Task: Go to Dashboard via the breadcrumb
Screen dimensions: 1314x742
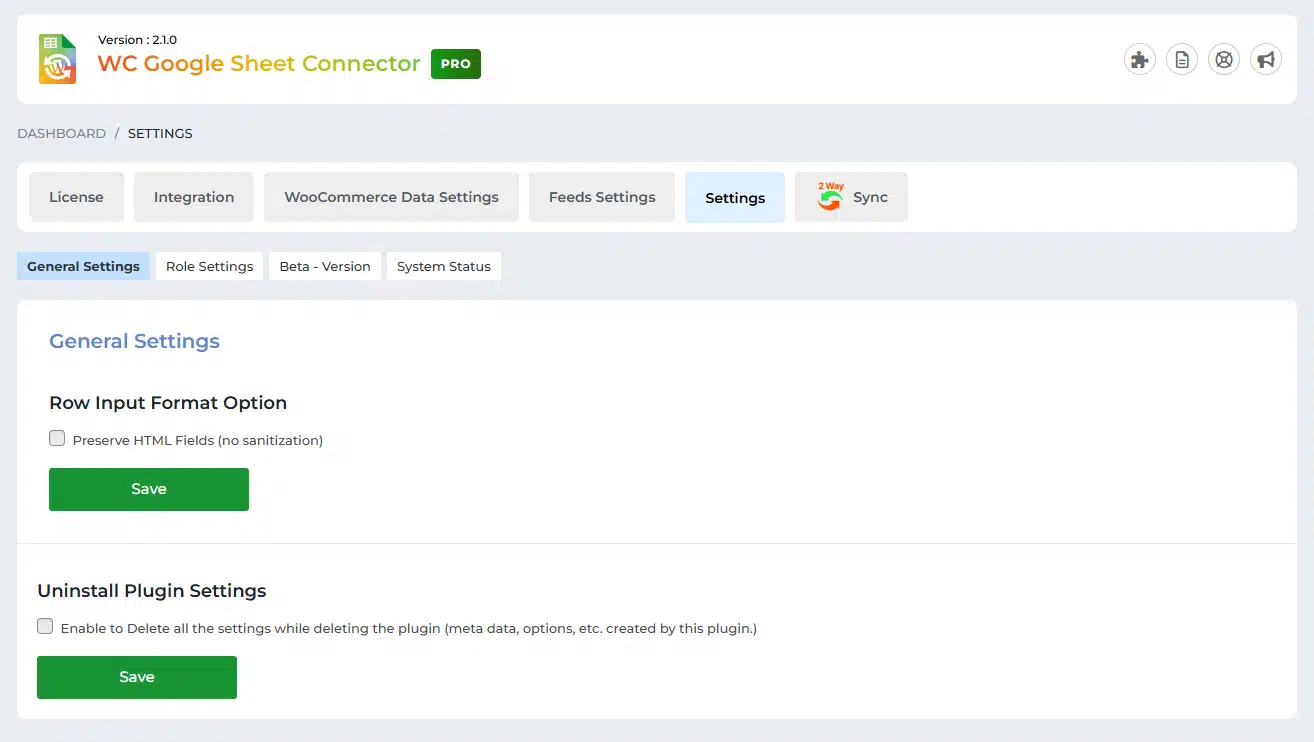Action: click(x=61, y=133)
